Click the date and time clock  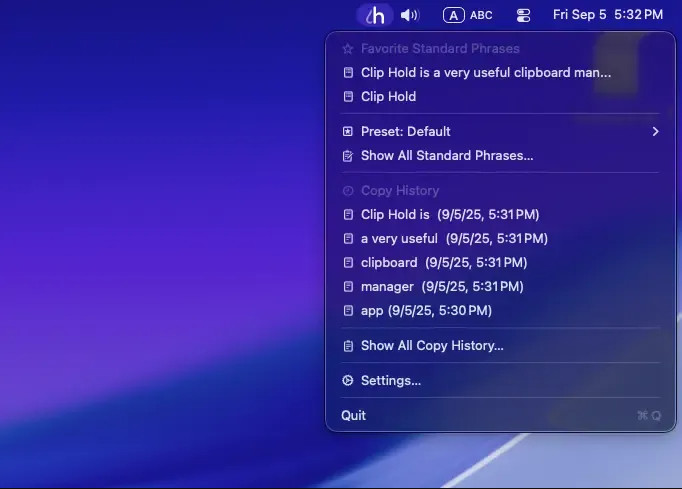608,15
